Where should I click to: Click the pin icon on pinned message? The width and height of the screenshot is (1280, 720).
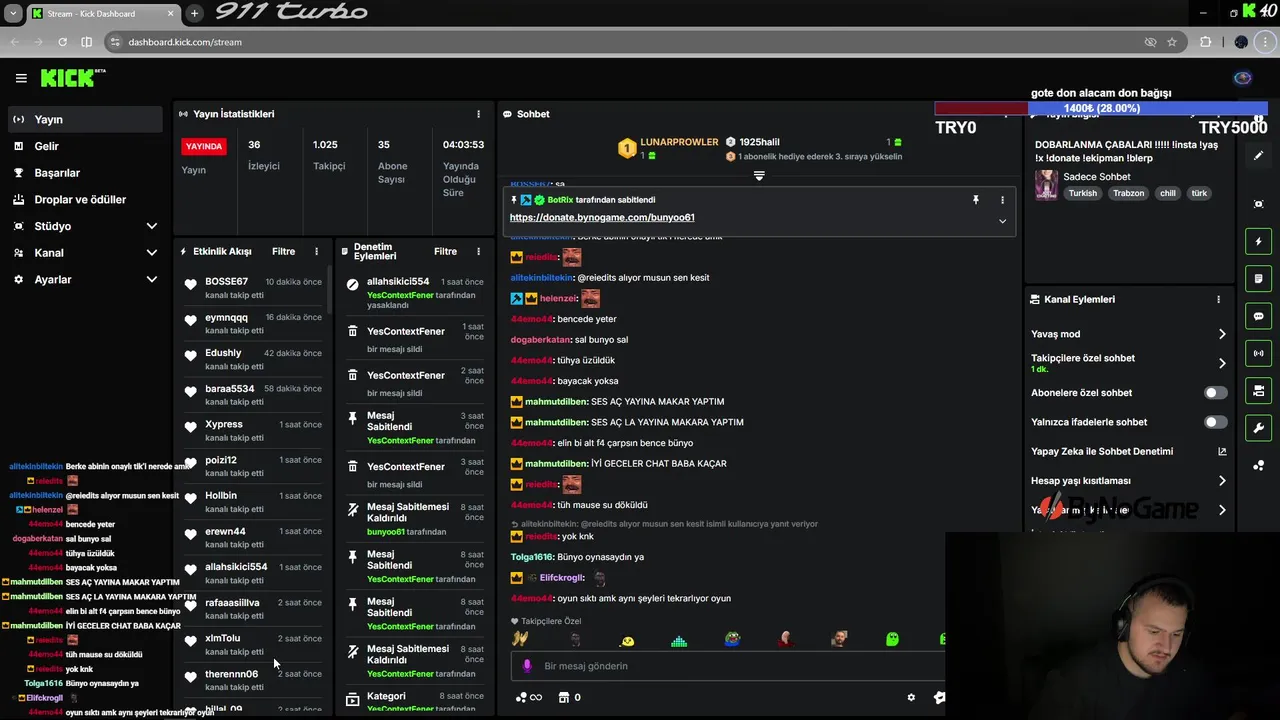[976, 200]
